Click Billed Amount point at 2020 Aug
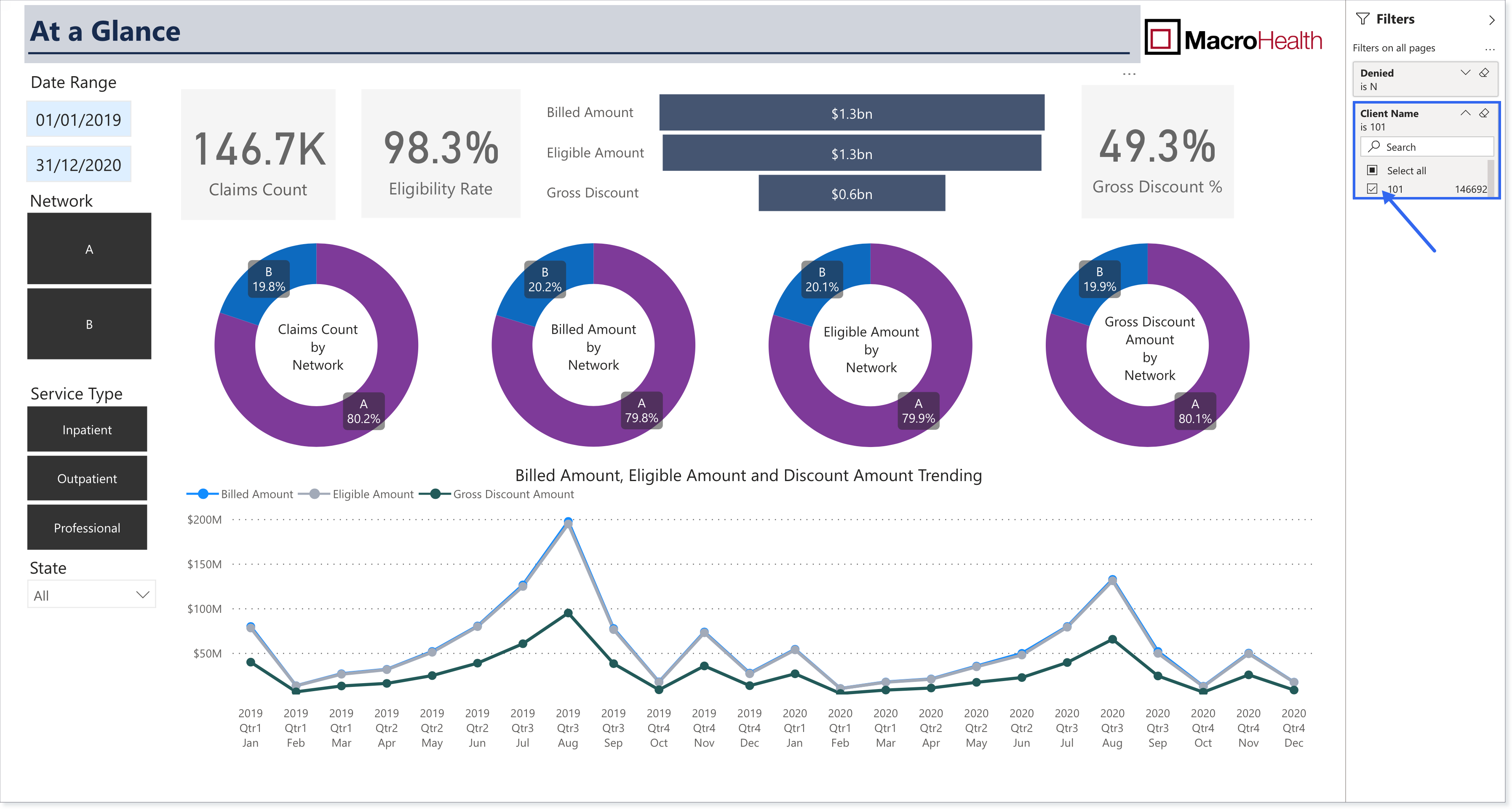The height and width of the screenshot is (809, 1512). [1112, 579]
